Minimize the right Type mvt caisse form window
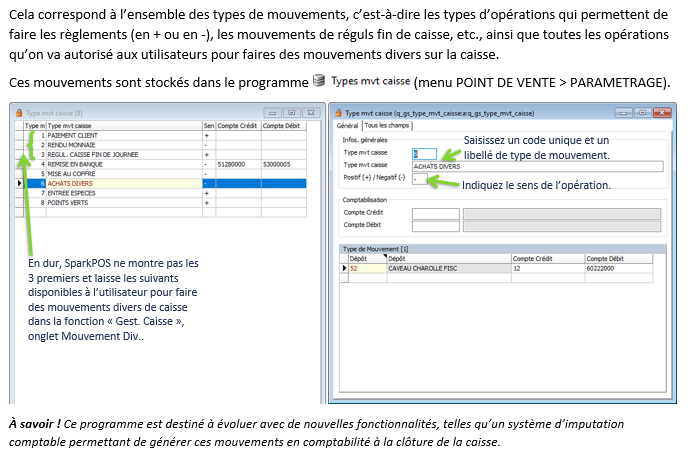 [x=624, y=114]
